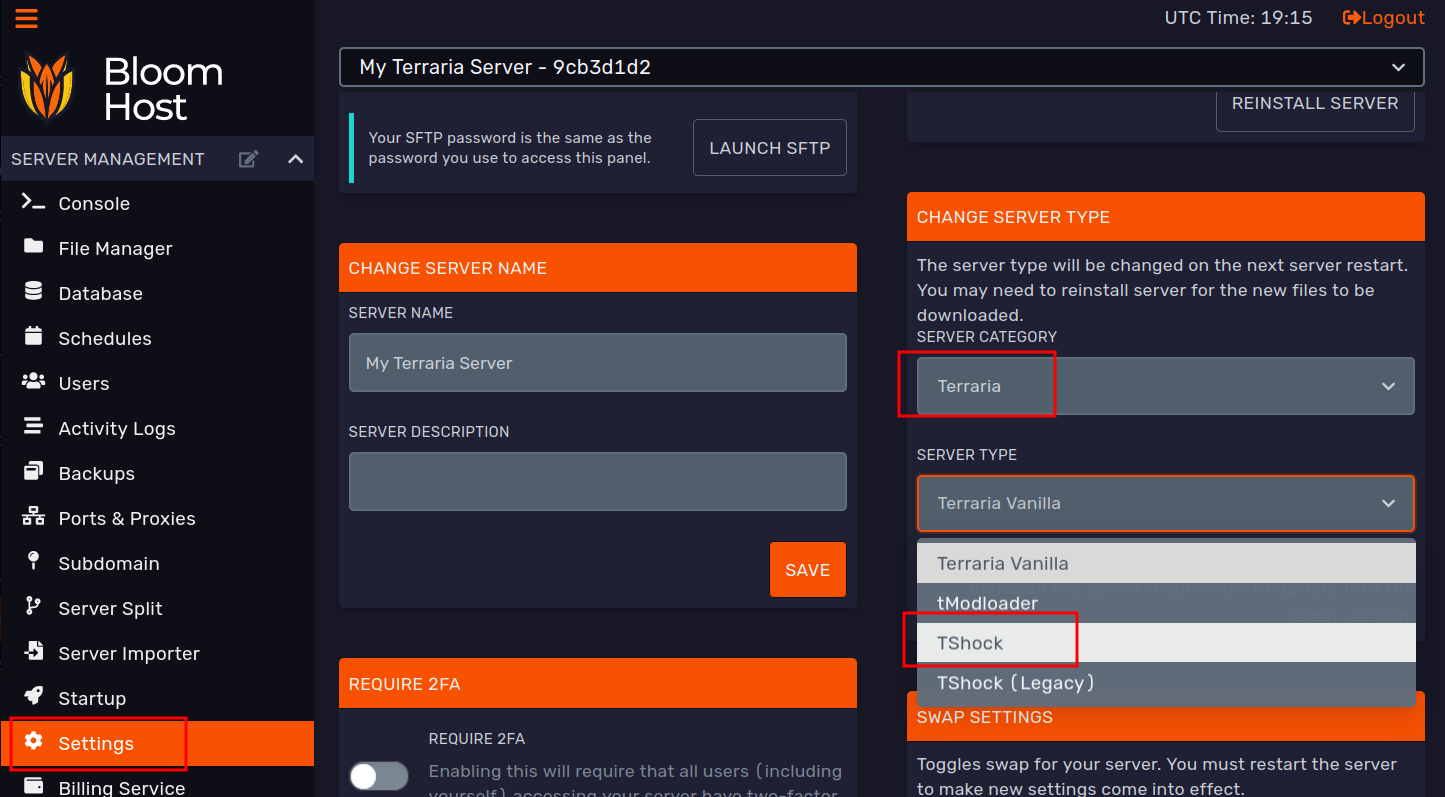Open the Ports & Proxies icon
1445x797 pixels.
(x=34, y=518)
